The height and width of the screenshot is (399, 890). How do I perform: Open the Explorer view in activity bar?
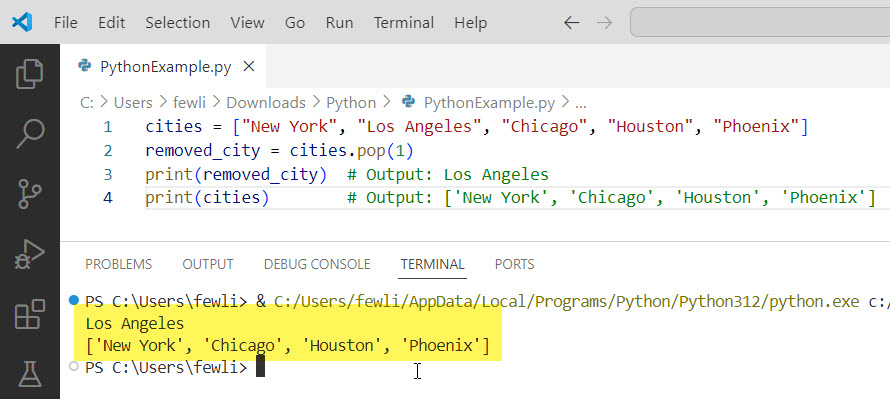(x=30, y=74)
